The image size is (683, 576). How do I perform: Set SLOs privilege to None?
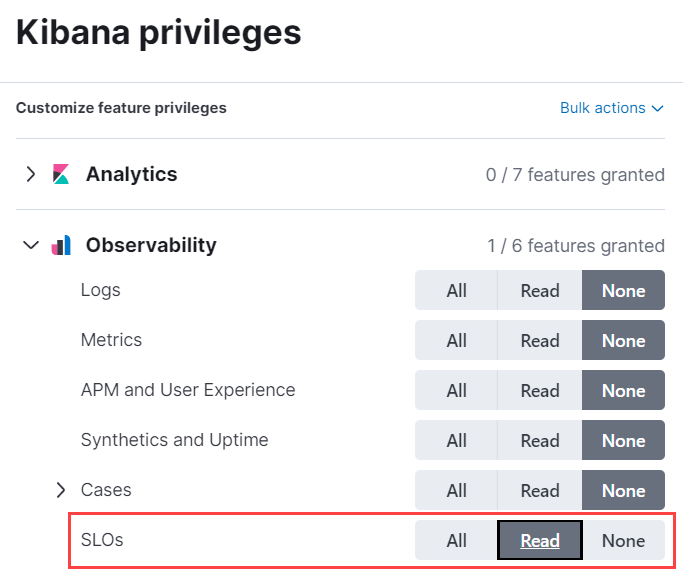623,541
